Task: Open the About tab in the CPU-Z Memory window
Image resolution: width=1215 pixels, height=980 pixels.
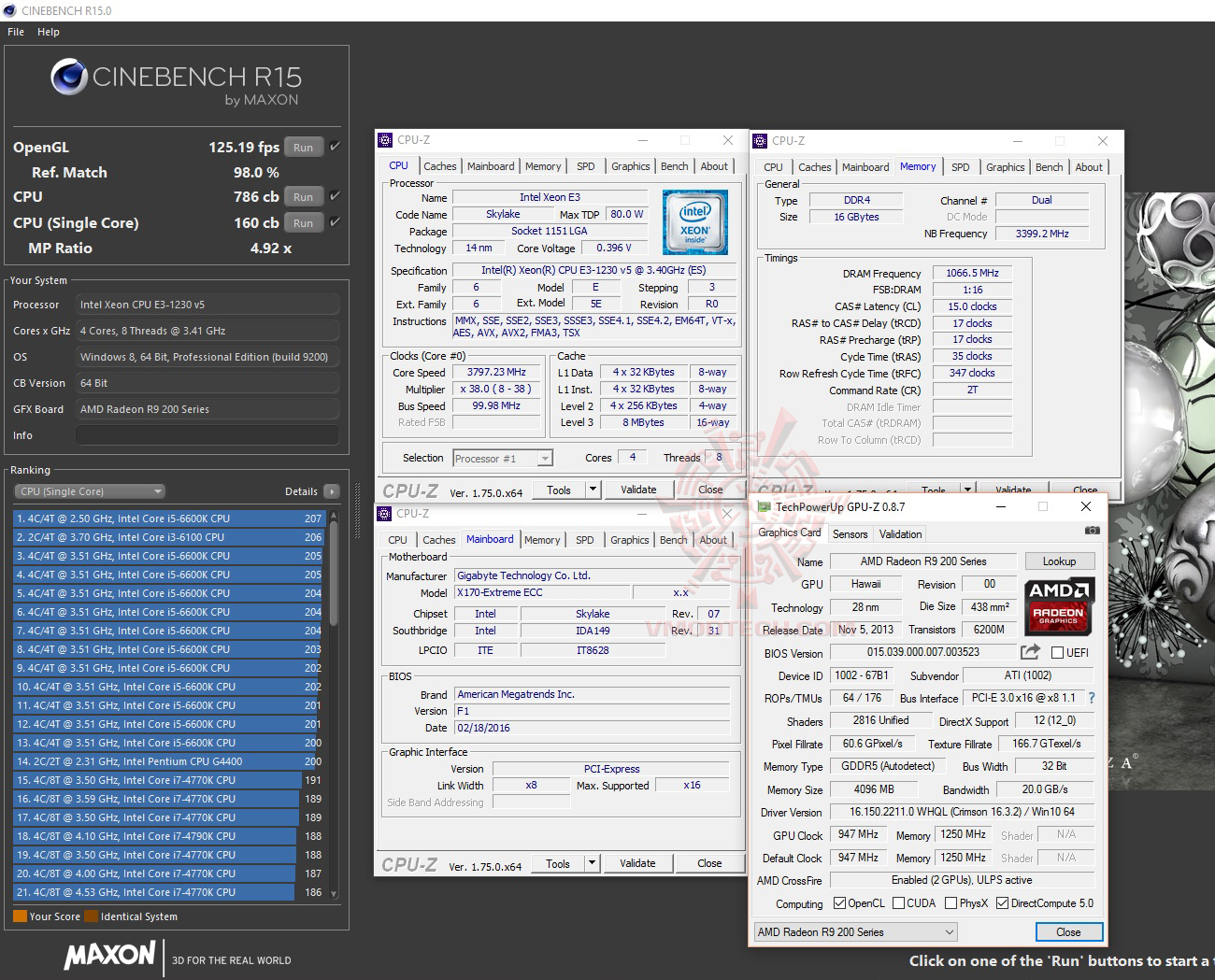Action: click(x=1089, y=167)
